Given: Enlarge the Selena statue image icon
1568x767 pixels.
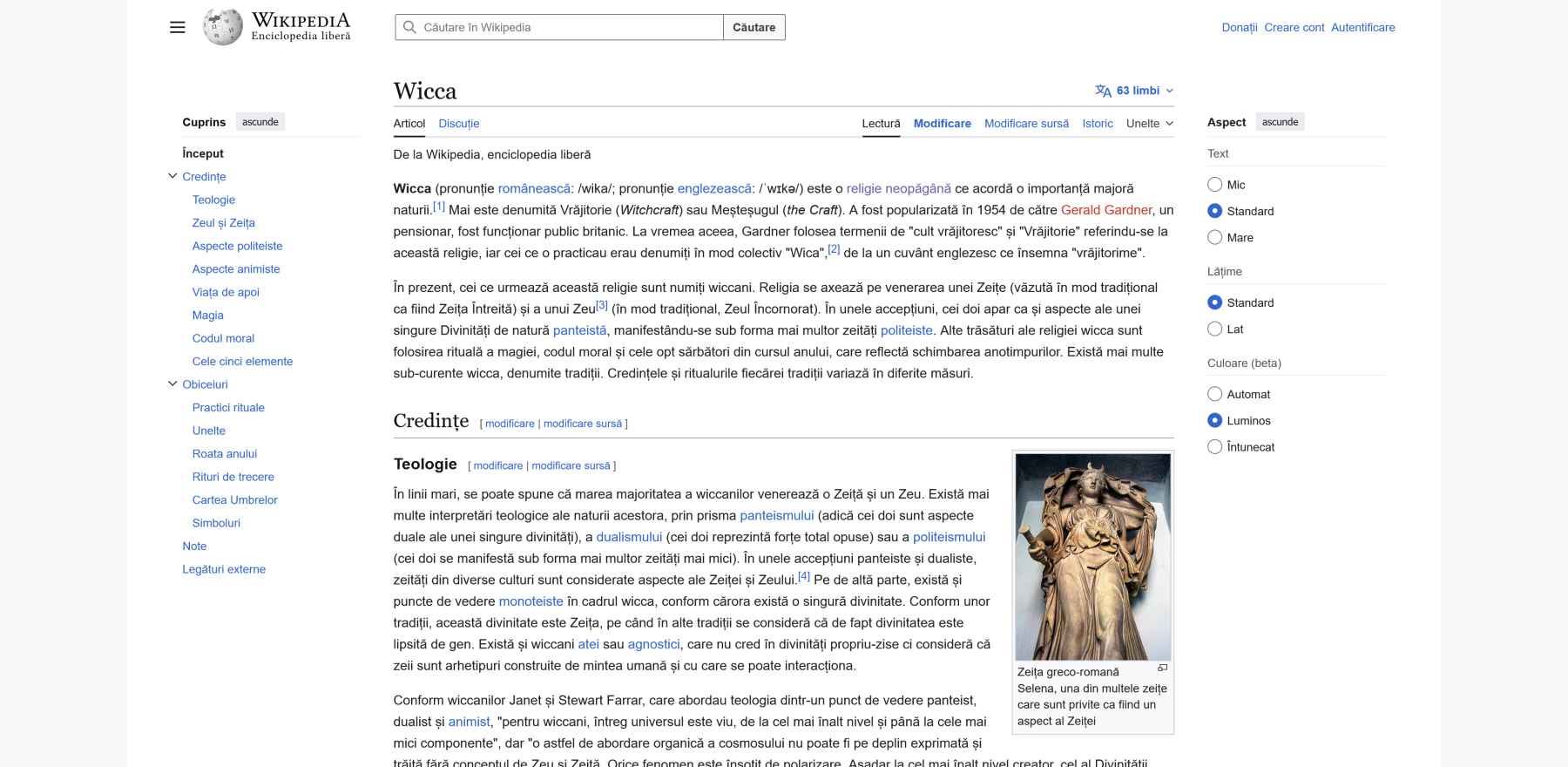Looking at the screenshot, I should click(1162, 668).
